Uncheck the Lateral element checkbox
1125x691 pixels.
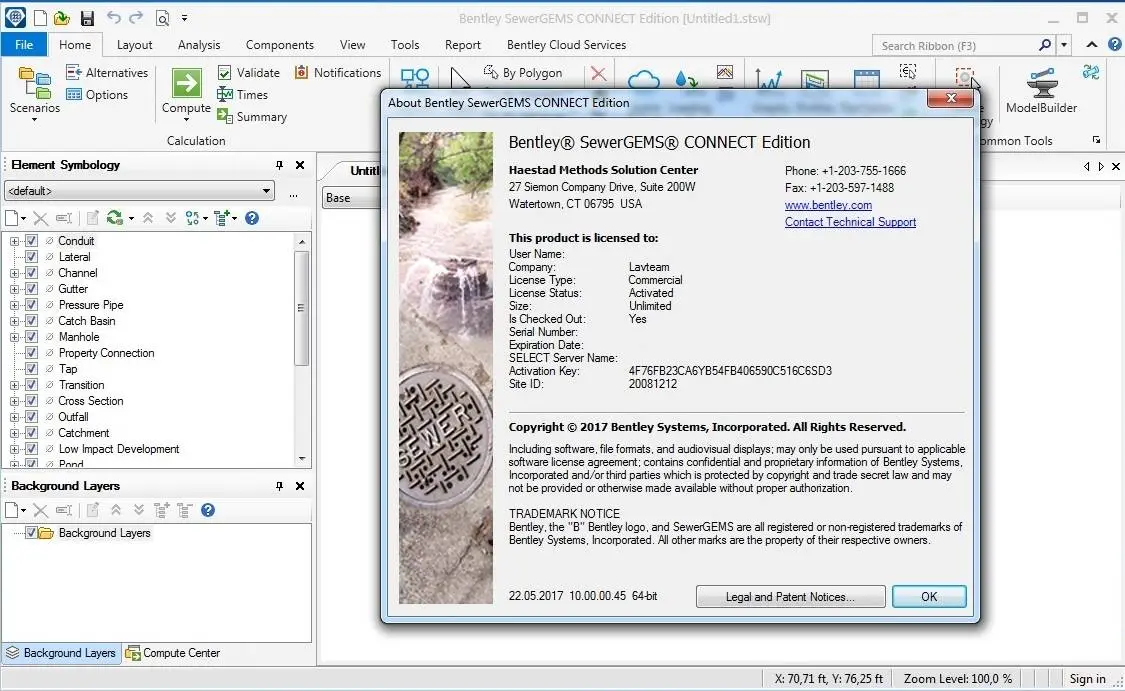31,257
